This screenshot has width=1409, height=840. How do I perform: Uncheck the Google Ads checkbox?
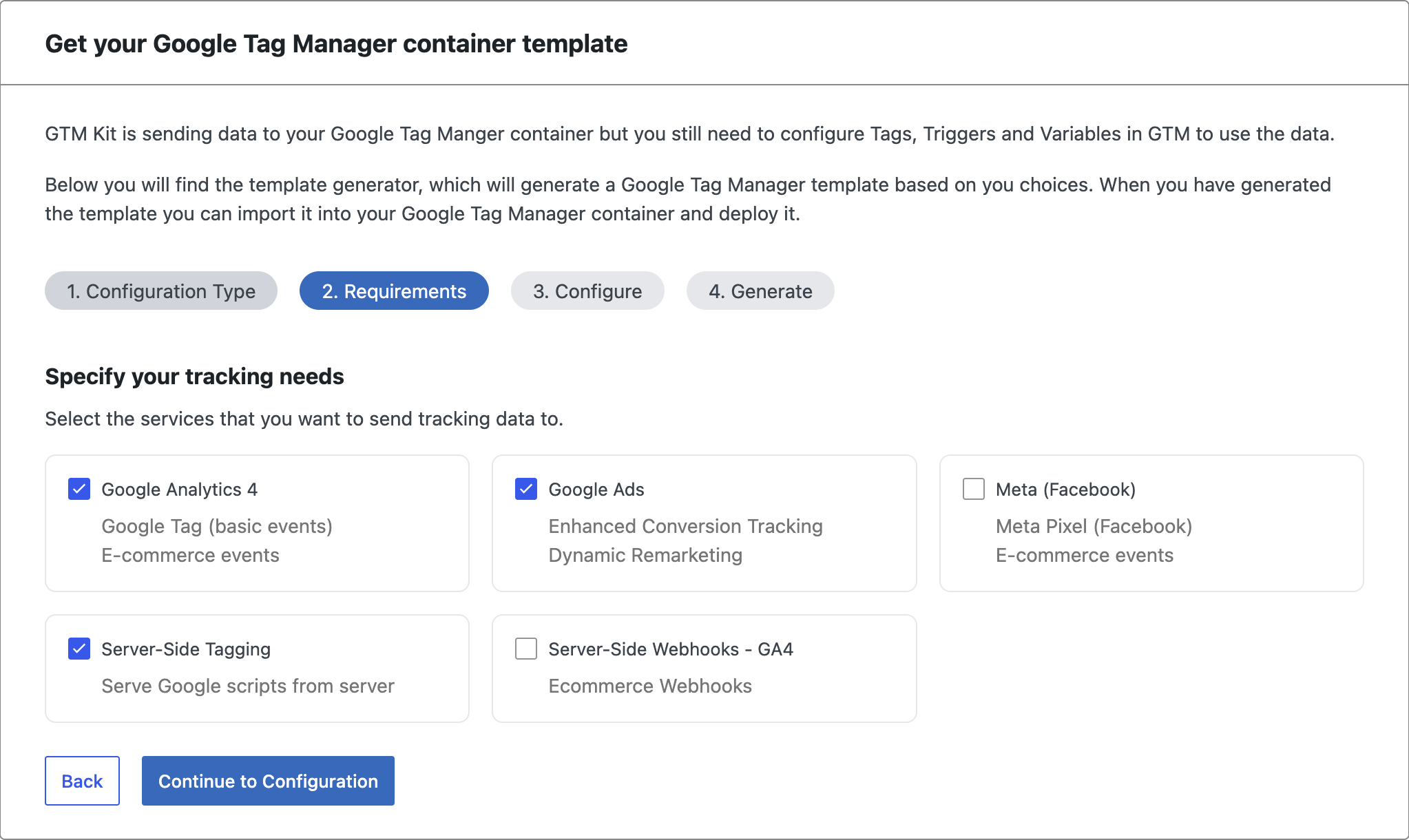pos(526,489)
